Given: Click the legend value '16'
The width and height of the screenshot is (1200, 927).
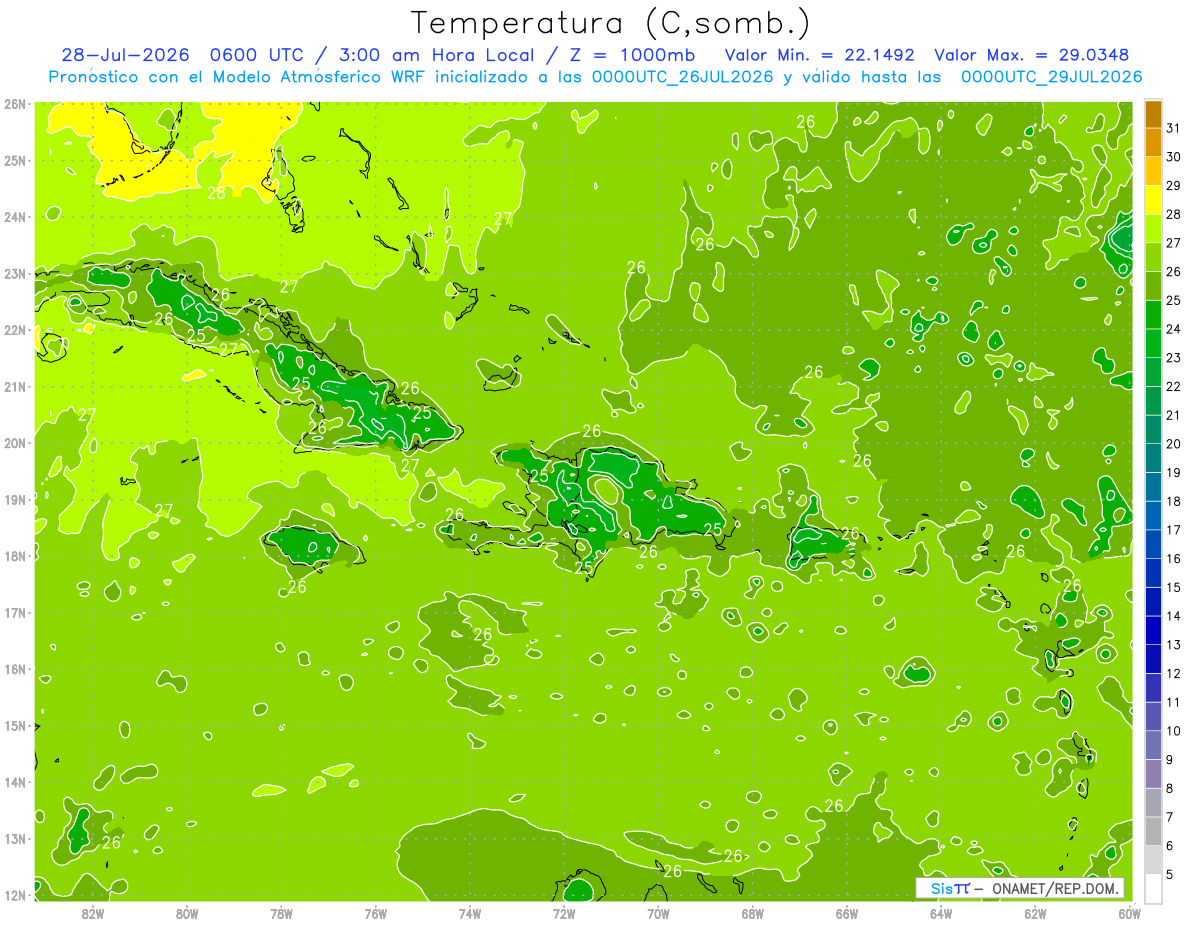Looking at the screenshot, I should (x=1174, y=559).
